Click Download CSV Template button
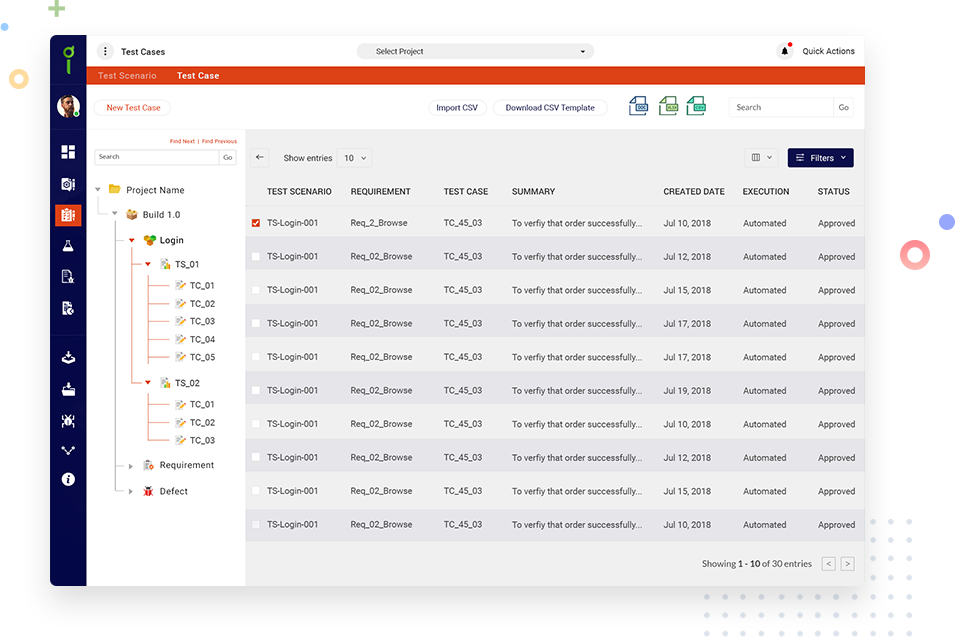 [550, 108]
